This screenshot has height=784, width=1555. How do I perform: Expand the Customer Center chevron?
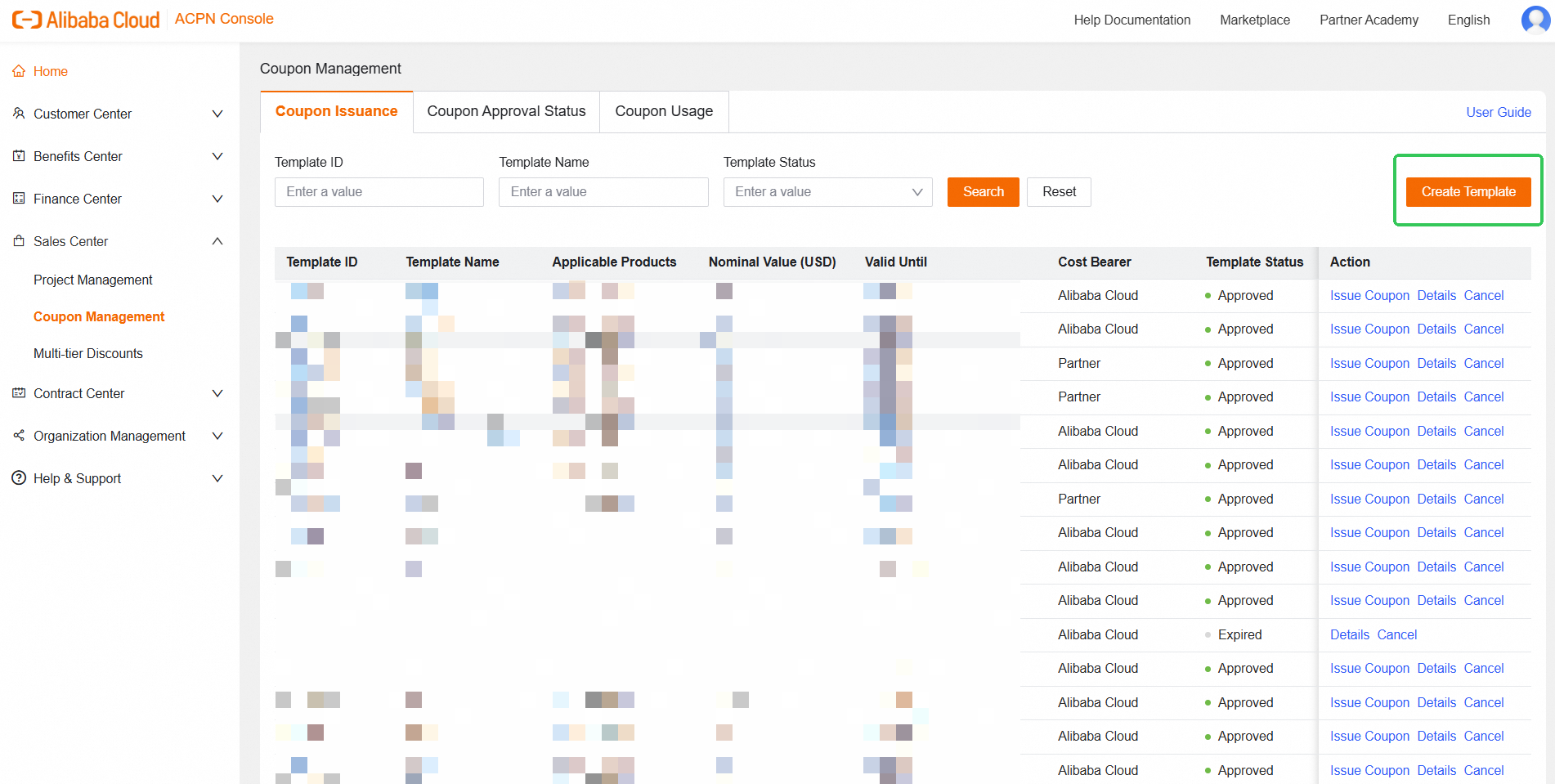coord(217,114)
